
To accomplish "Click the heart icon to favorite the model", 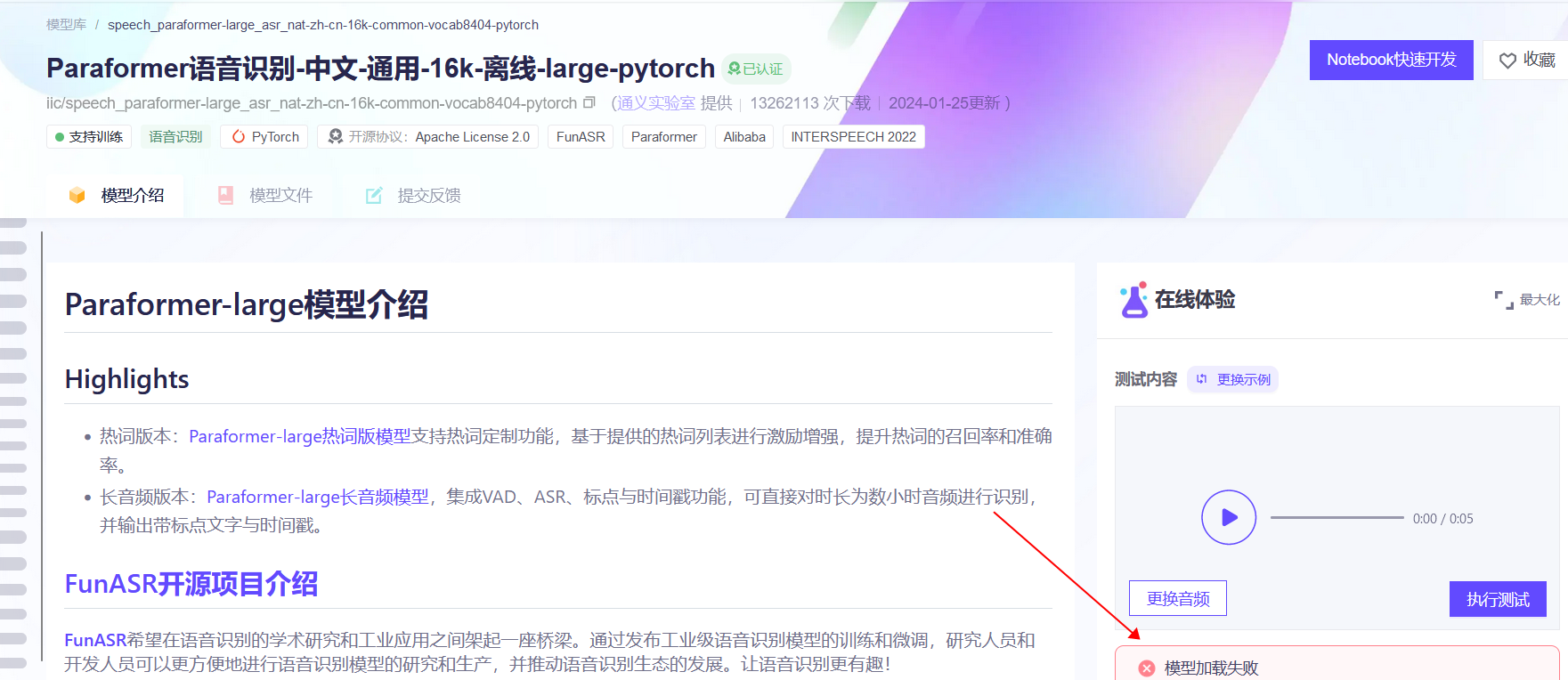I will tap(1507, 61).
